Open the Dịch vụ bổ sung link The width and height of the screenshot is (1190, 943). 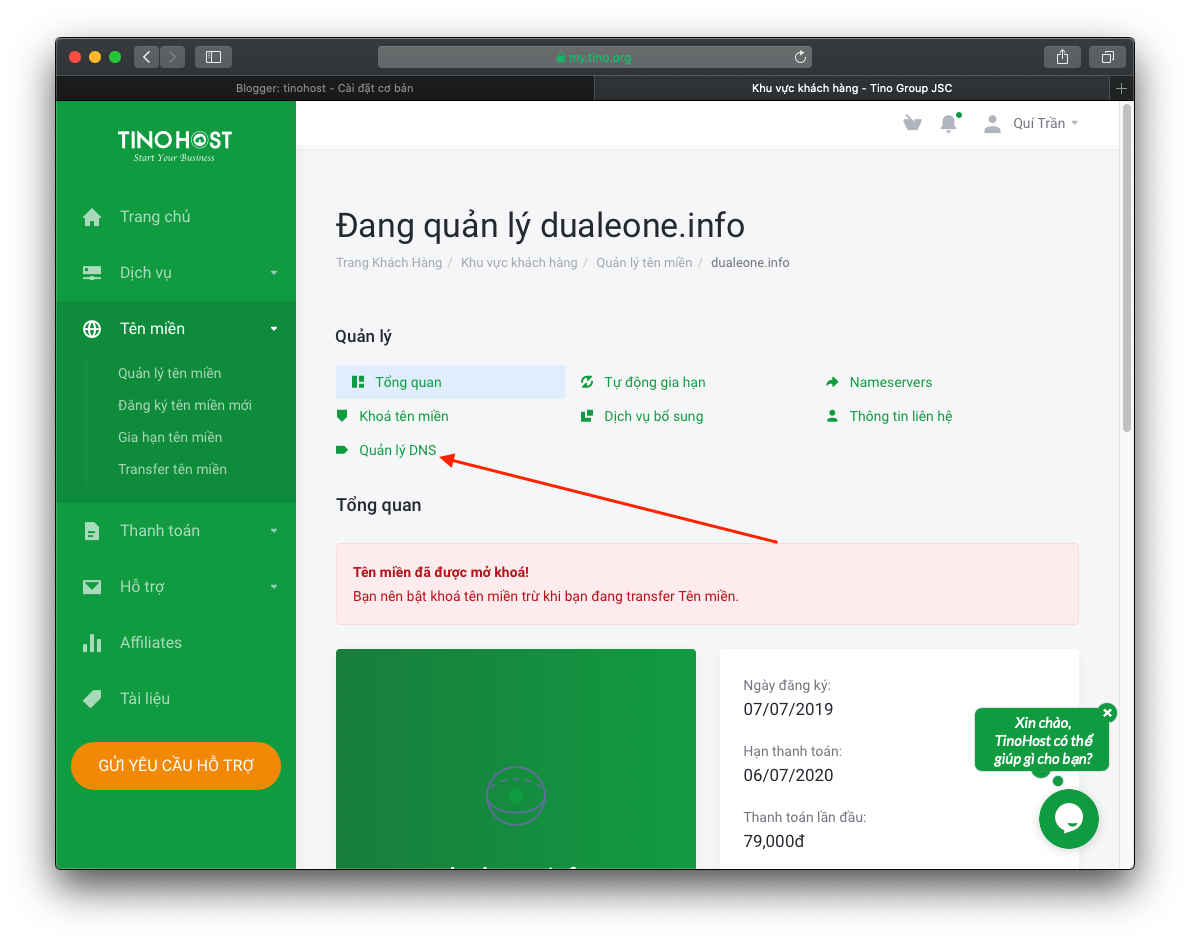653,416
